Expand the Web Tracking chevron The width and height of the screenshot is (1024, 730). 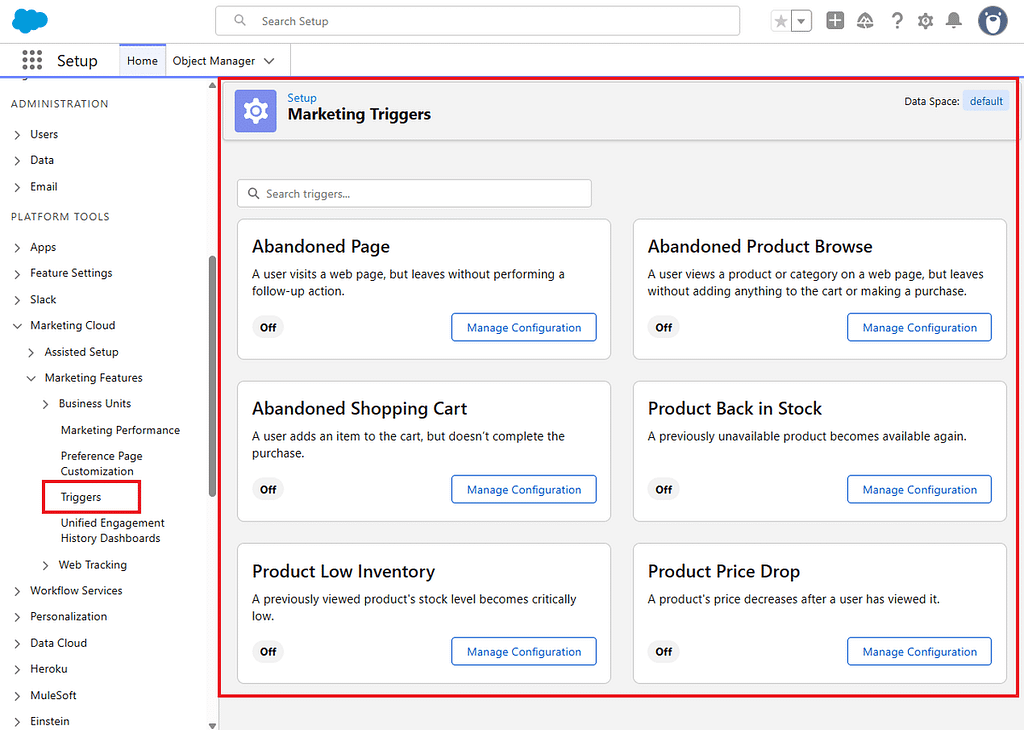click(45, 565)
